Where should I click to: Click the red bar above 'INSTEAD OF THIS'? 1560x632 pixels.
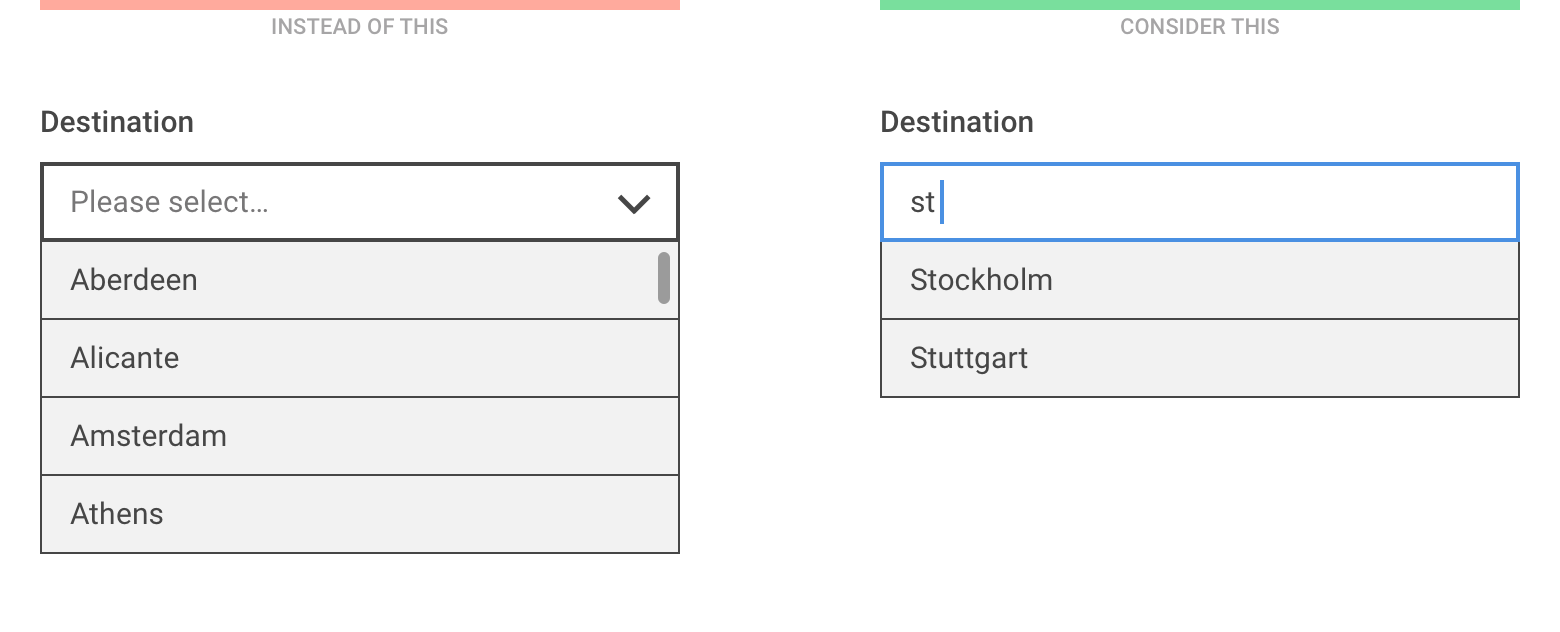point(360,4)
